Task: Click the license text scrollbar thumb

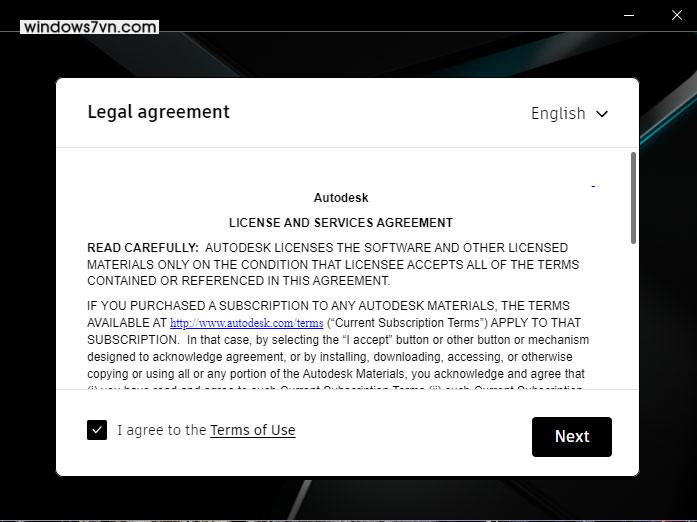Action: (x=633, y=198)
